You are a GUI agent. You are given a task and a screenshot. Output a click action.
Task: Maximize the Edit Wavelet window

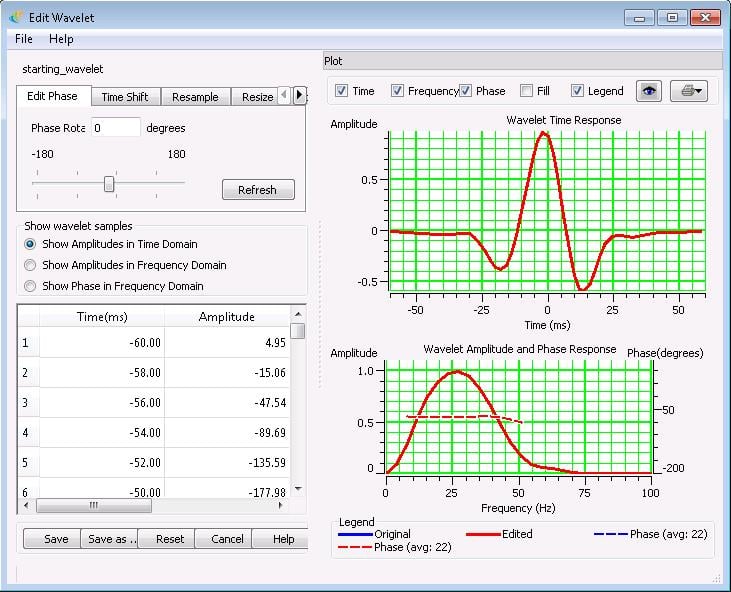672,18
